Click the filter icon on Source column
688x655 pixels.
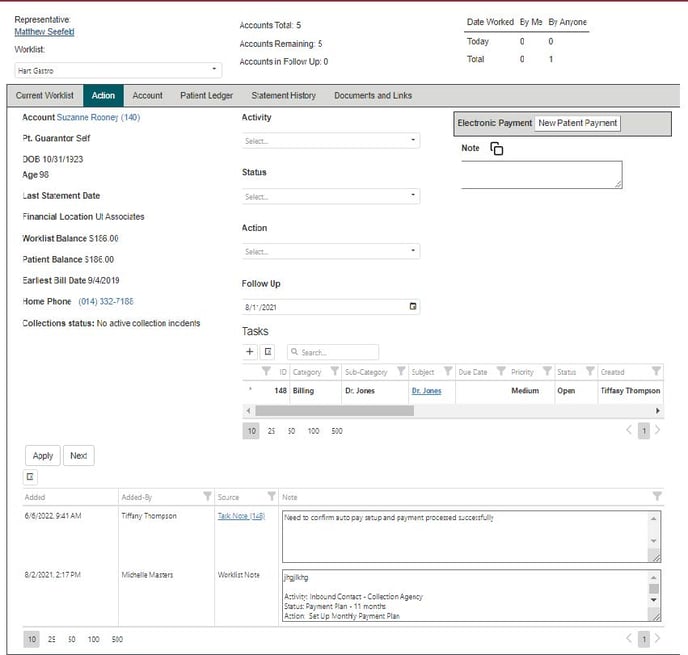click(x=271, y=497)
